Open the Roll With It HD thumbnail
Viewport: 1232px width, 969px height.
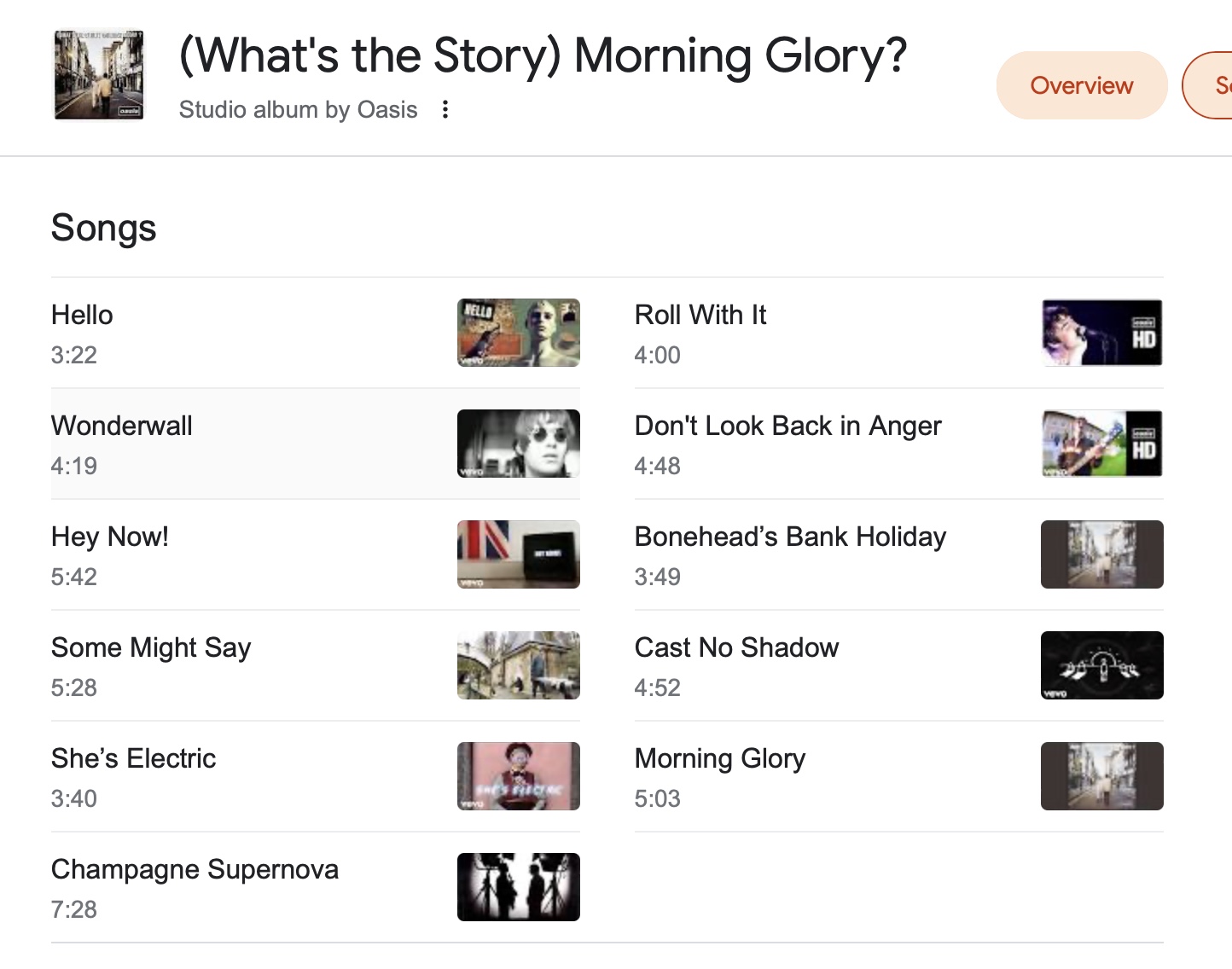coord(1102,333)
